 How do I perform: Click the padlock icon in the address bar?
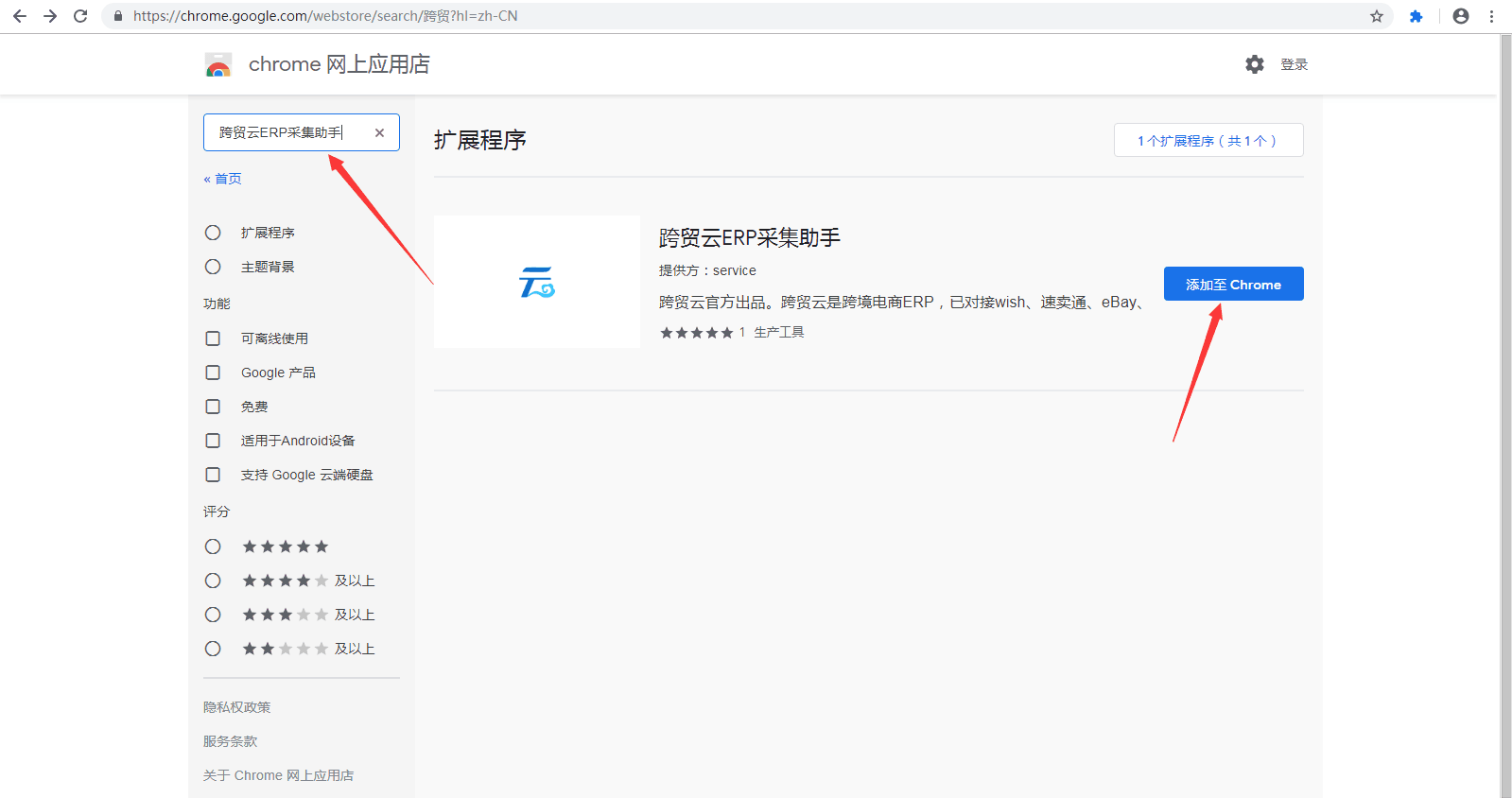click(x=118, y=16)
